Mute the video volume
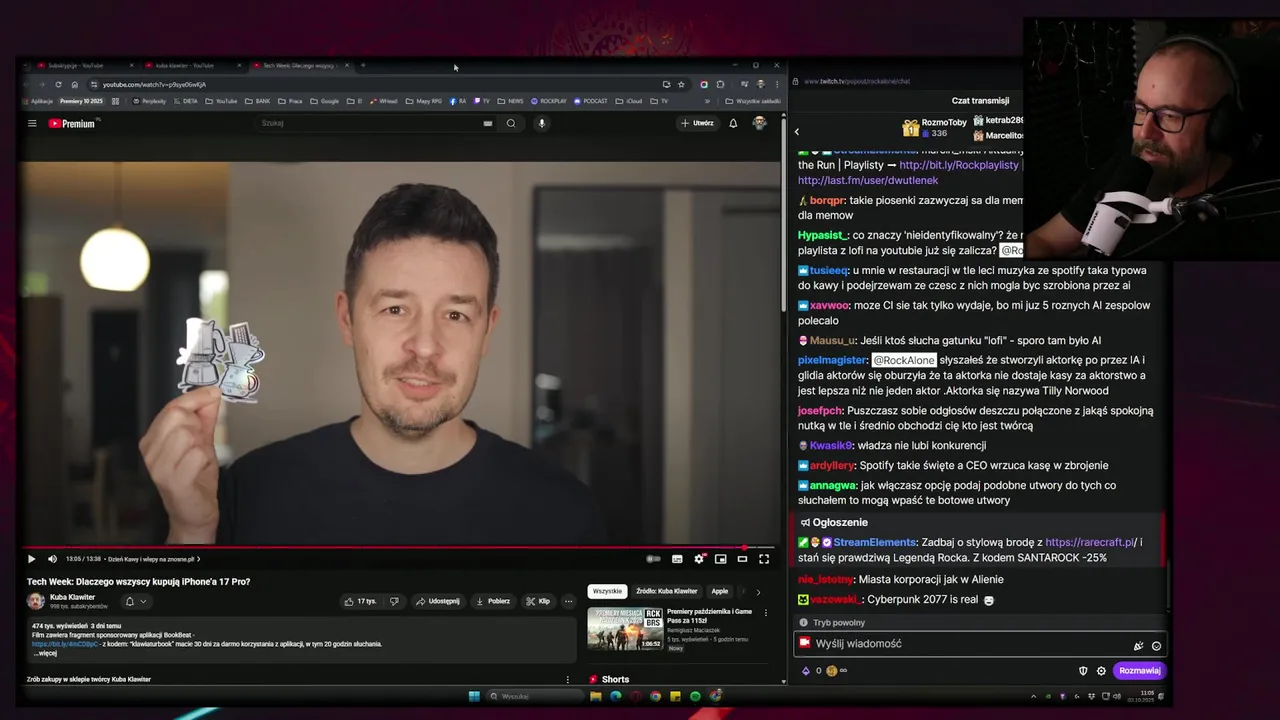The image size is (1280, 720). (52, 559)
